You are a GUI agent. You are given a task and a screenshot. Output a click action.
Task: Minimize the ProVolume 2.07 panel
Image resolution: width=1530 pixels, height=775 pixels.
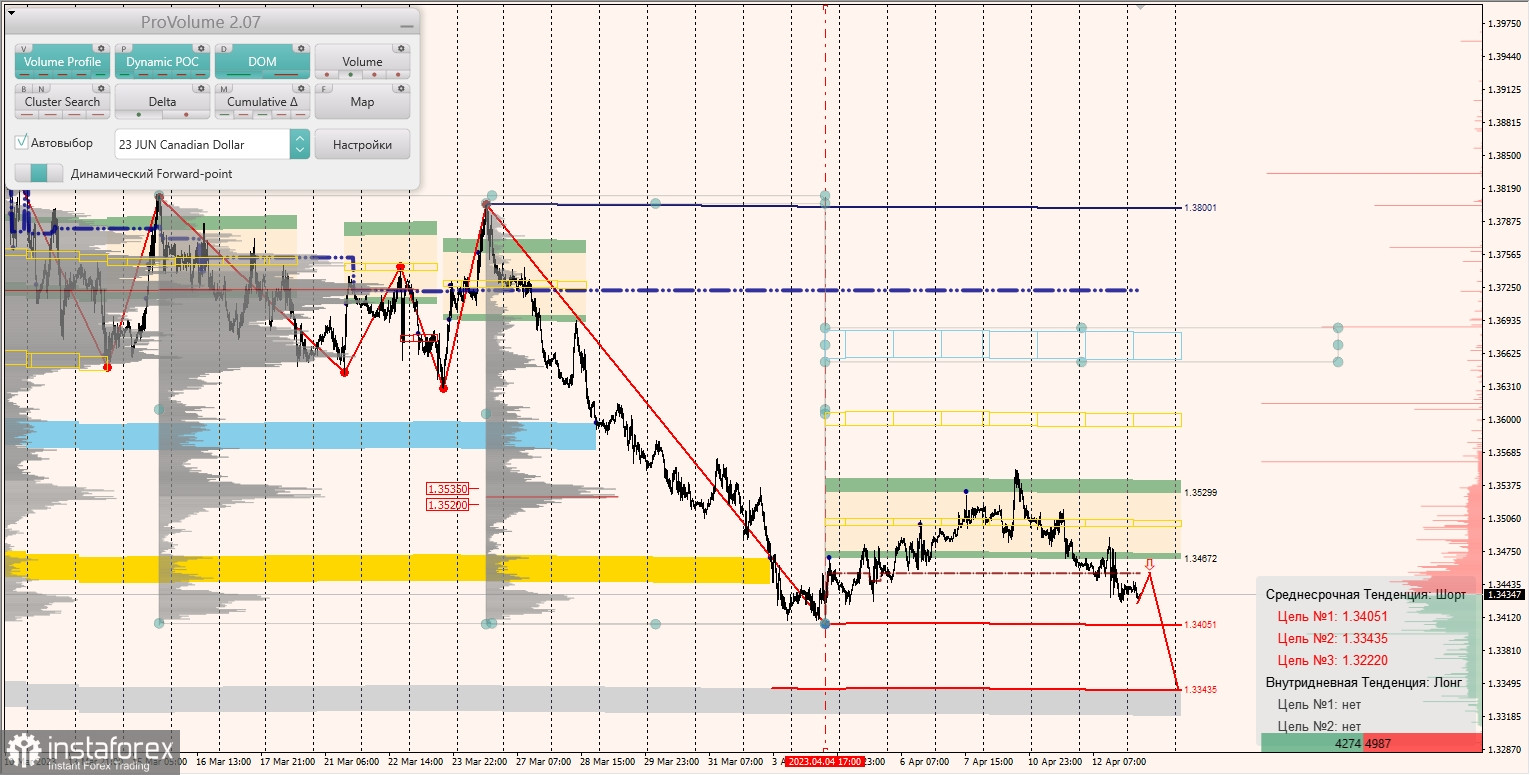(x=406, y=26)
